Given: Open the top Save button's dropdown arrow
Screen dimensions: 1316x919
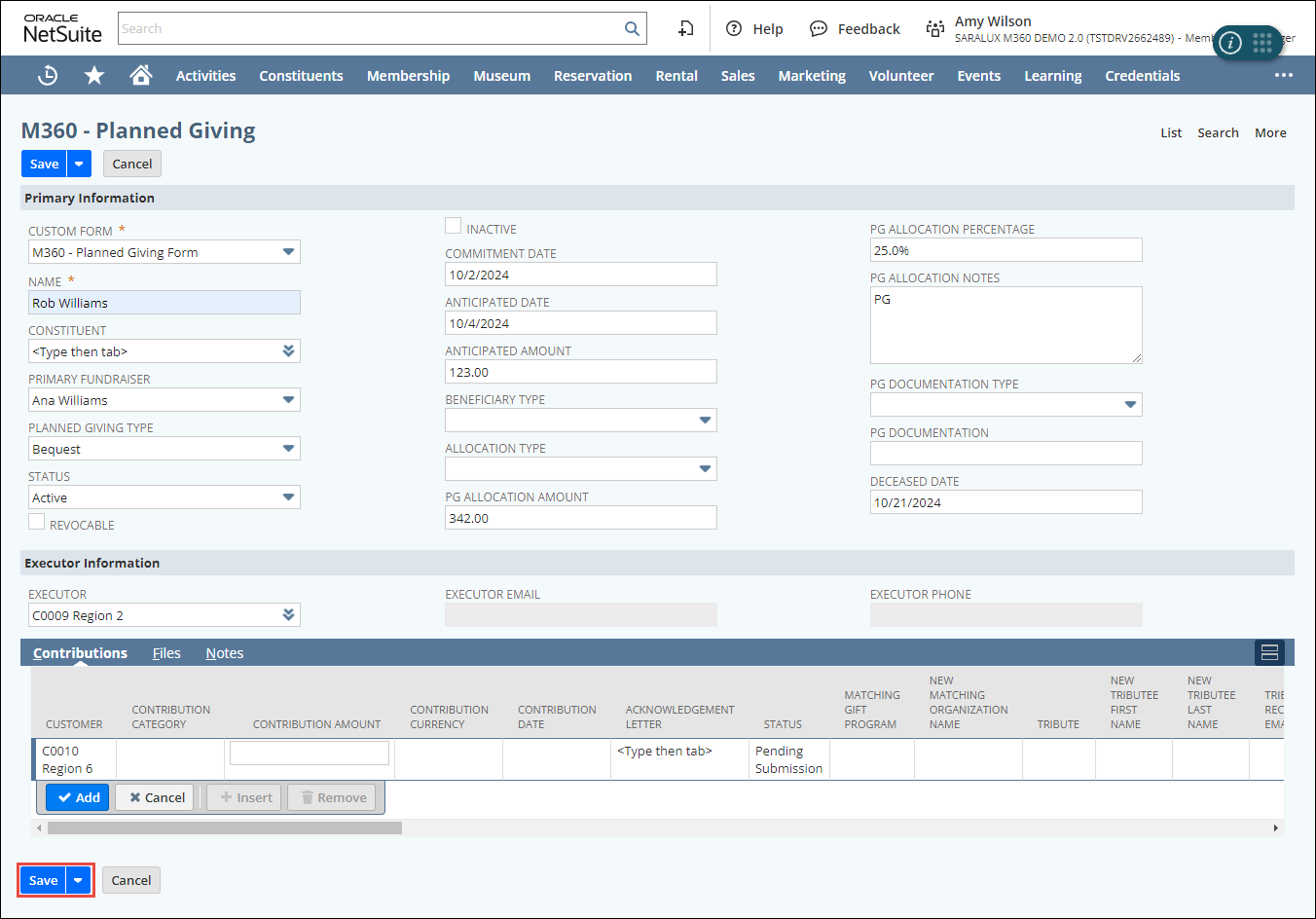Looking at the screenshot, I should [79, 165].
